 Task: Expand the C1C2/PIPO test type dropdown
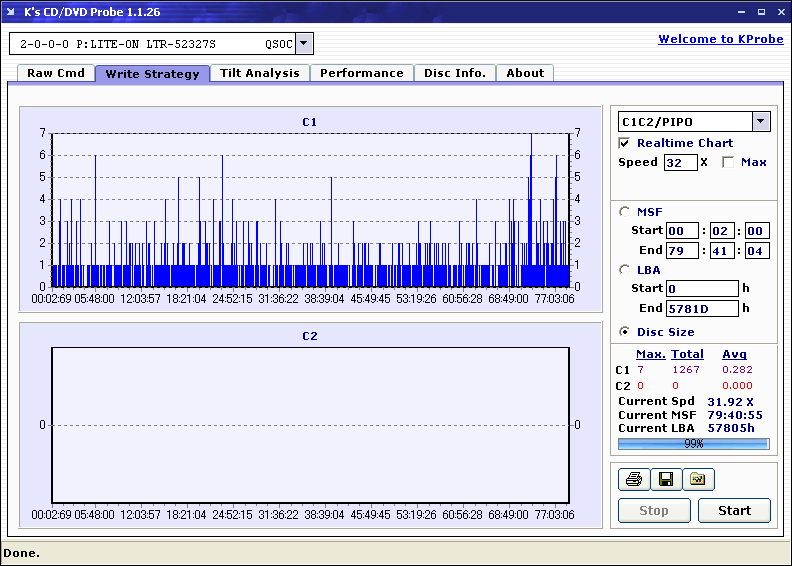point(761,122)
